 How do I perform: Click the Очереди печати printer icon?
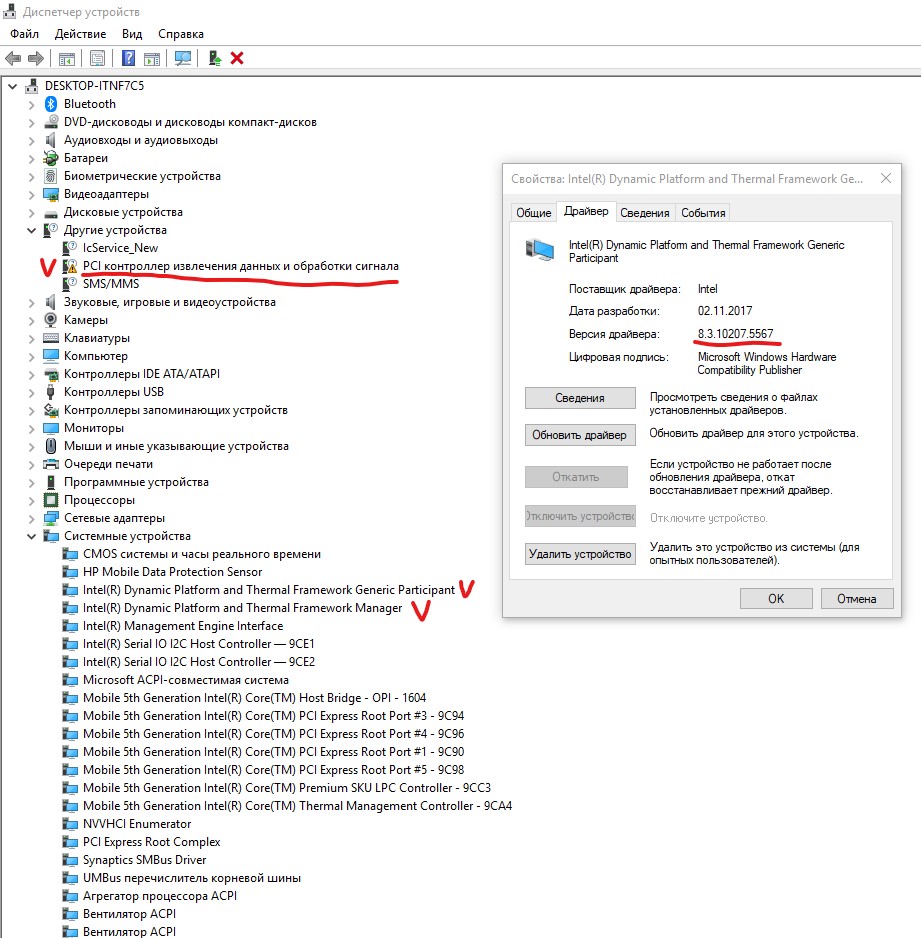click(51, 464)
